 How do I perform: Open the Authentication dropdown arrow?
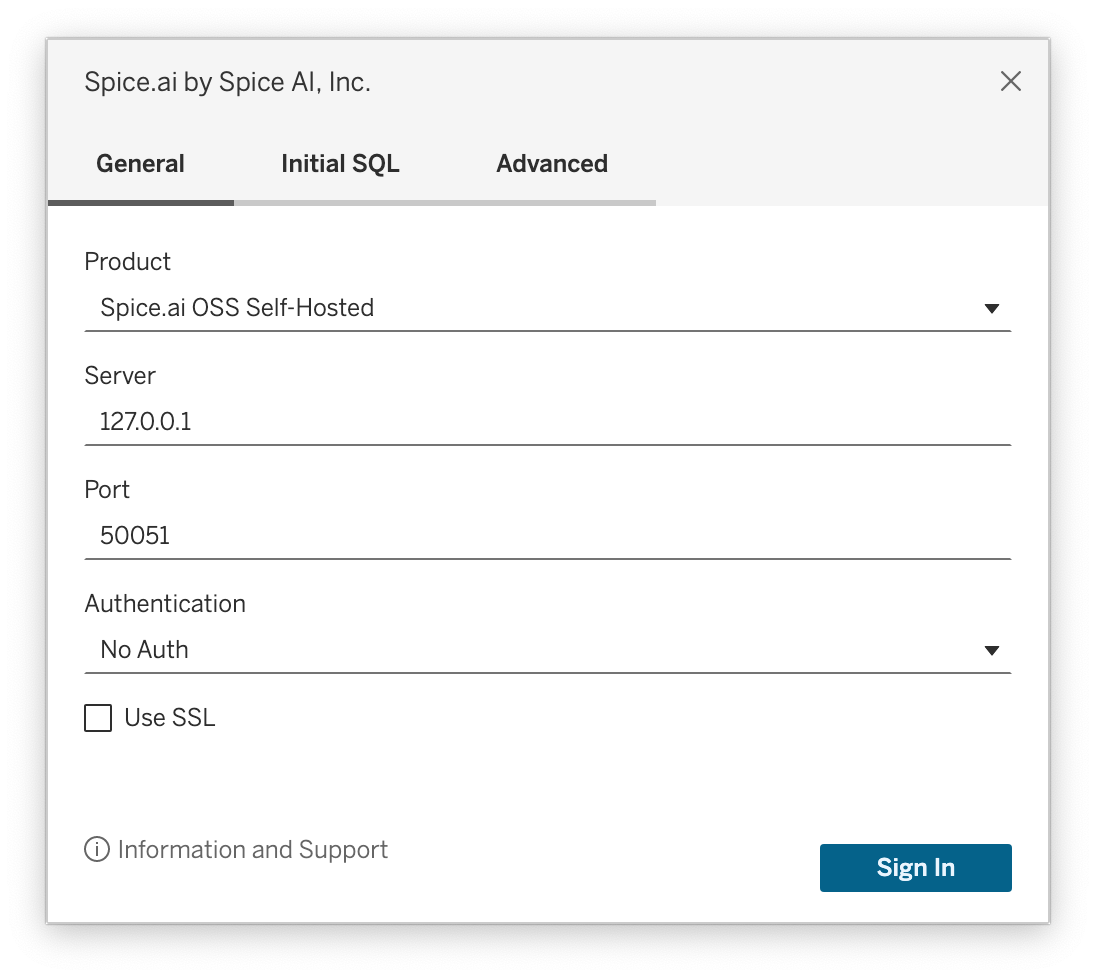pos(992,650)
